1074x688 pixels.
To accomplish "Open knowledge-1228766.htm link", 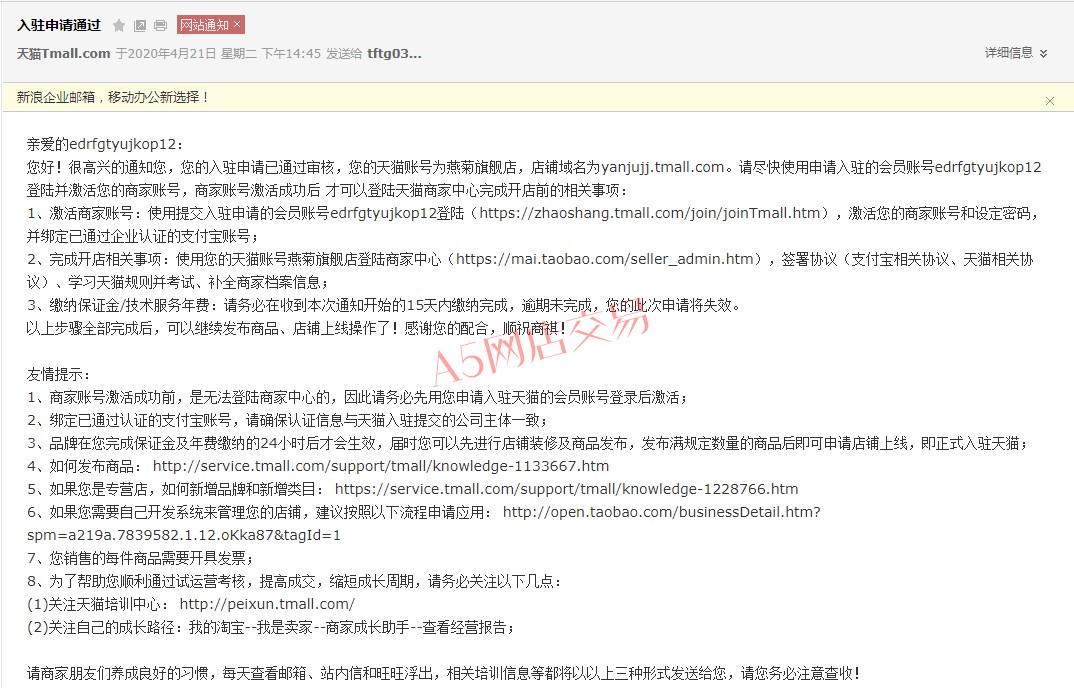I will click(x=566, y=489).
